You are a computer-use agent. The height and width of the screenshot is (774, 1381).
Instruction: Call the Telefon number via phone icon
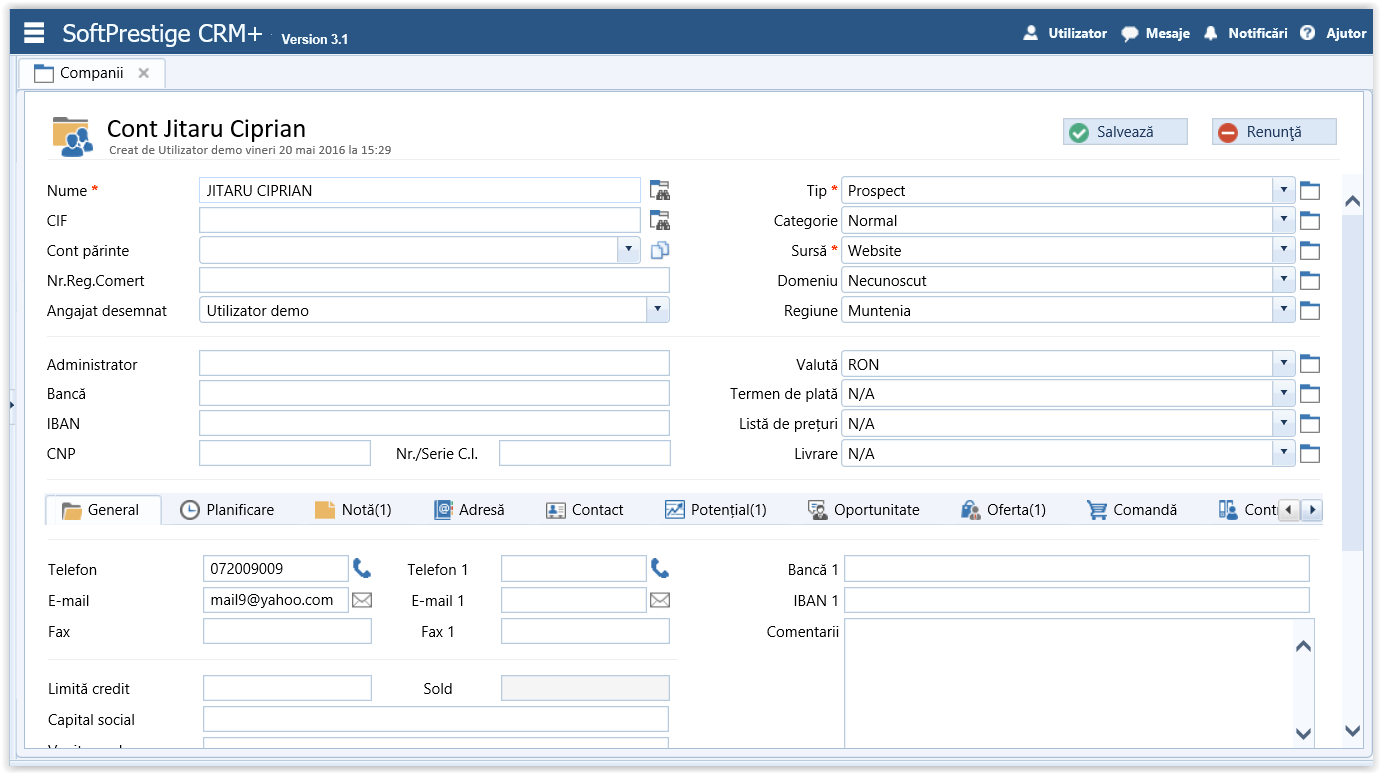tap(362, 569)
